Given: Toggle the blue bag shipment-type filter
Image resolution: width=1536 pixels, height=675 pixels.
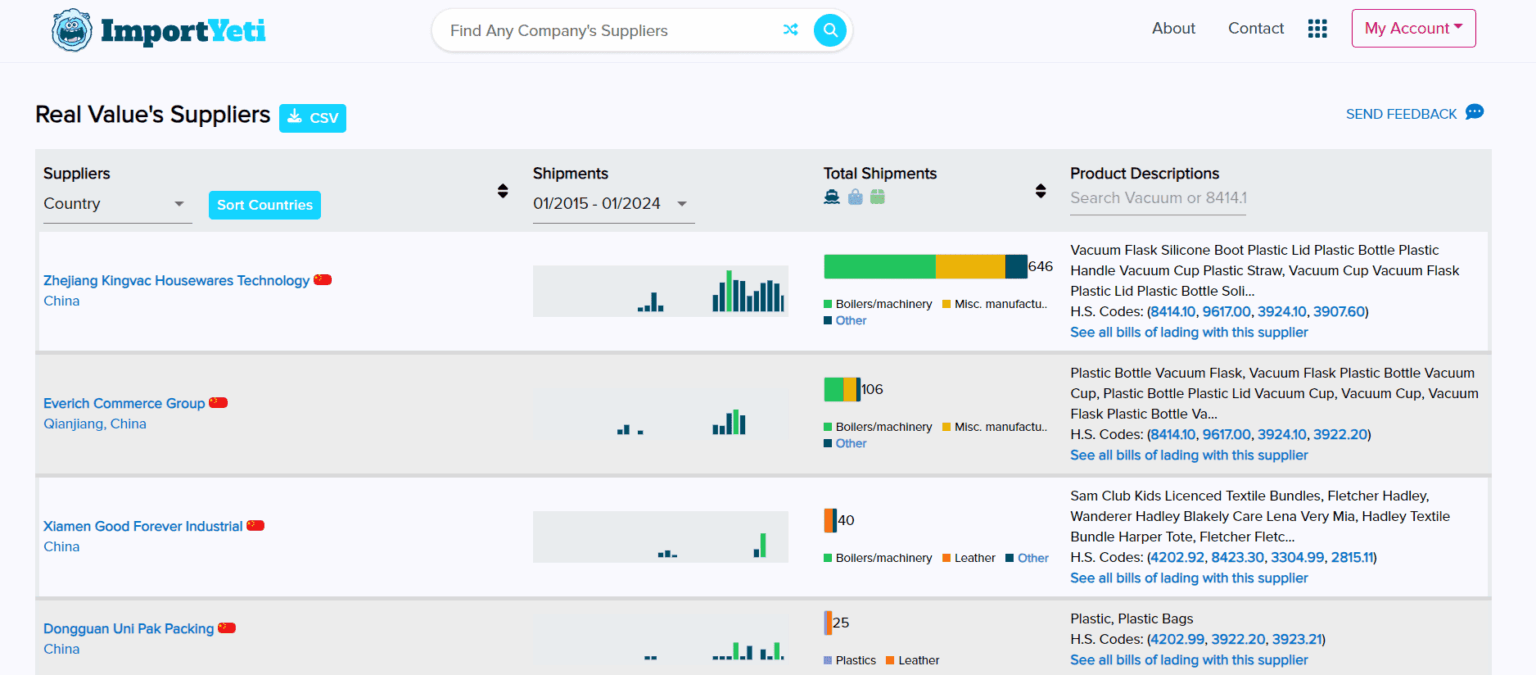Looking at the screenshot, I should coord(855,196).
